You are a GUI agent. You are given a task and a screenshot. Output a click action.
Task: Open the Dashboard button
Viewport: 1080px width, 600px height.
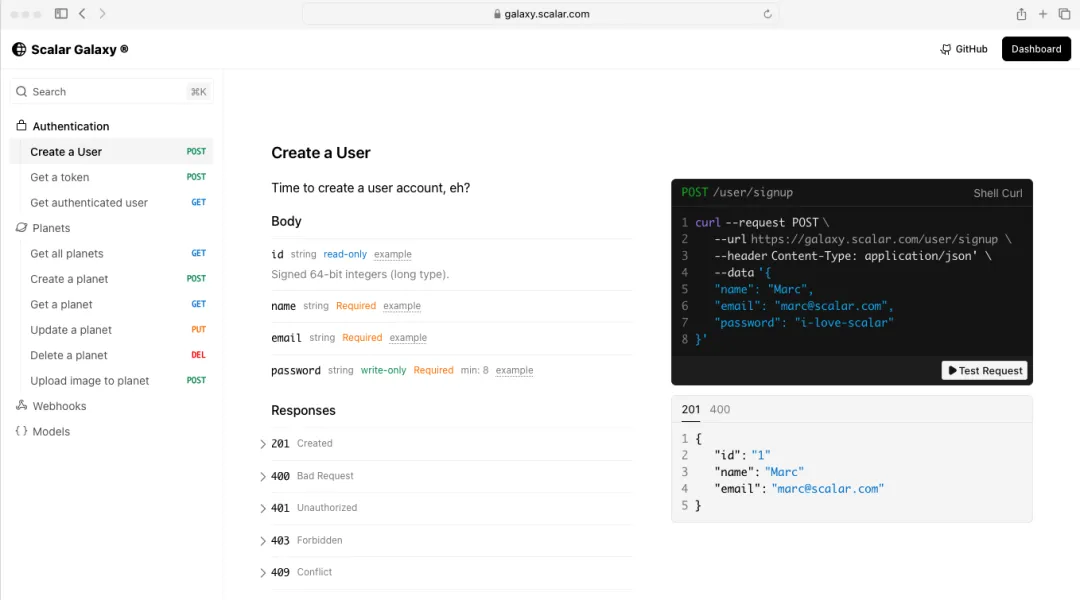[x=1036, y=49]
